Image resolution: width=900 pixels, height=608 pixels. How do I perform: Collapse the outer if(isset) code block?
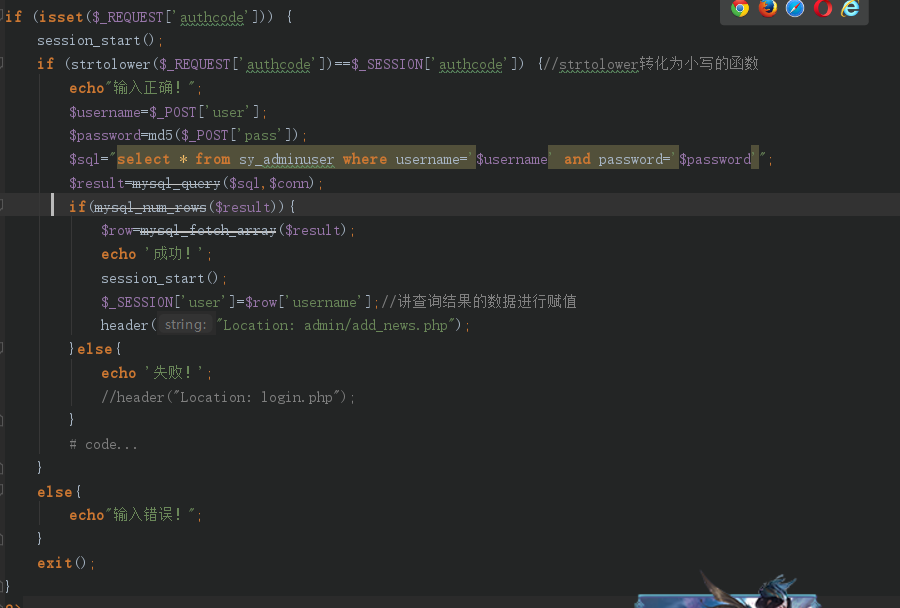3,17
